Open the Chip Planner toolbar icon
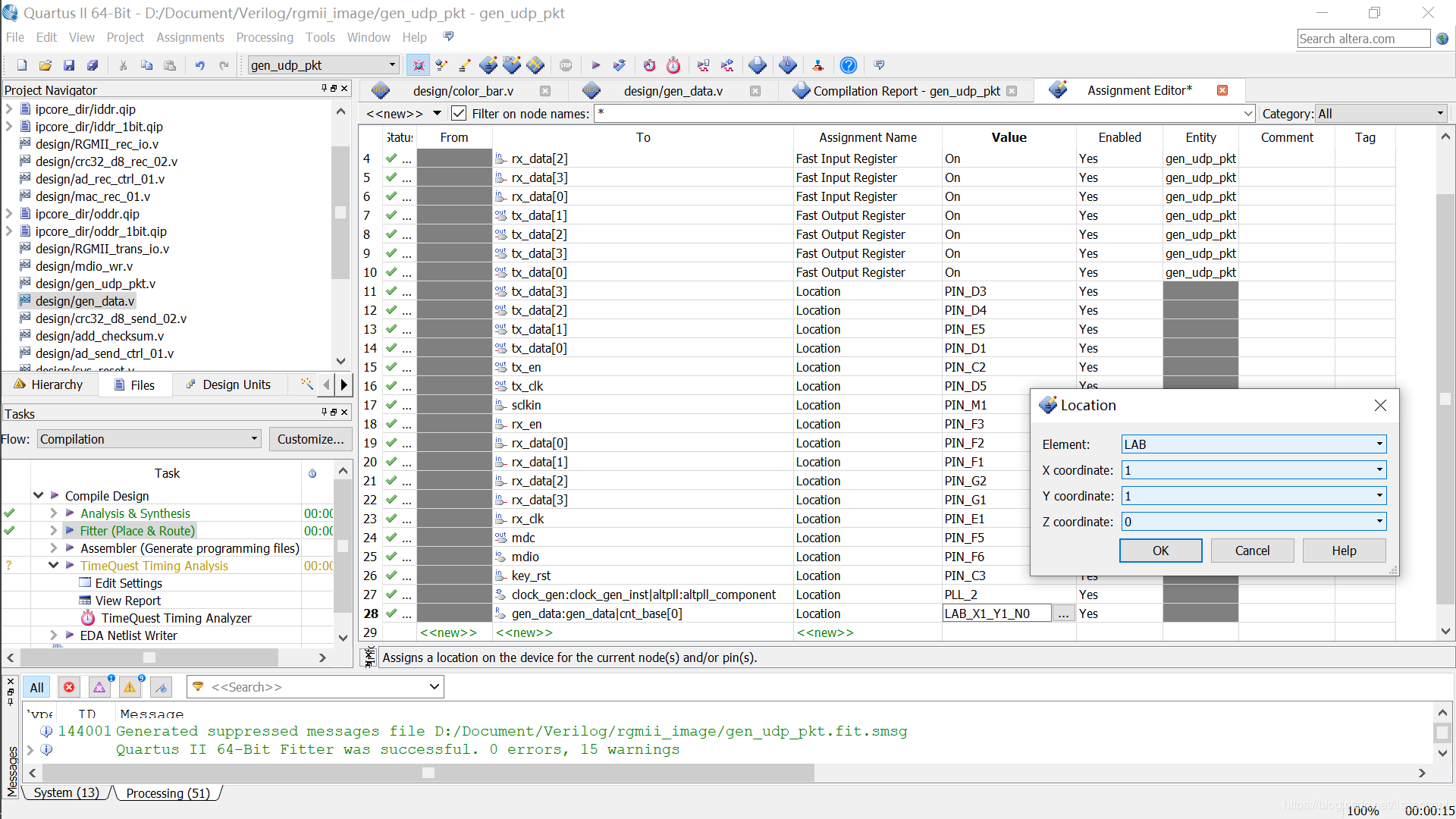Screen dimensions: 1456x819 point(535,66)
